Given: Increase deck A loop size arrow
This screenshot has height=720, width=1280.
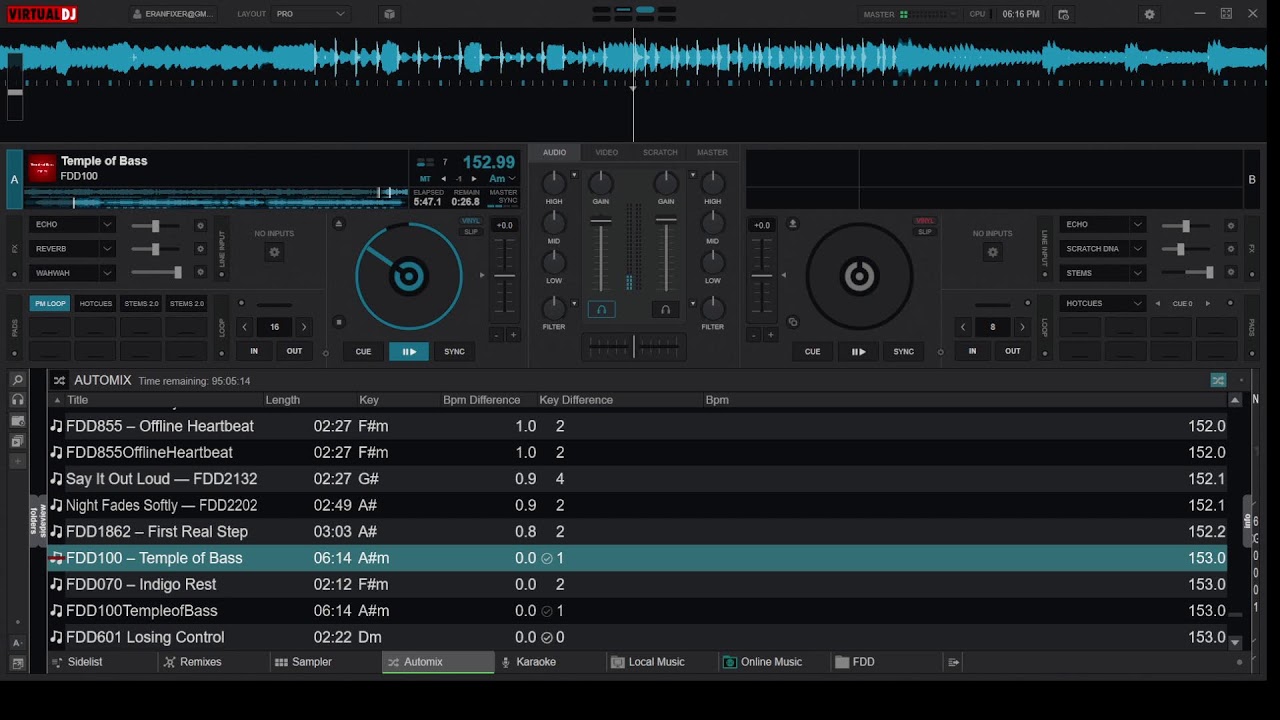Looking at the screenshot, I should pos(304,327).
